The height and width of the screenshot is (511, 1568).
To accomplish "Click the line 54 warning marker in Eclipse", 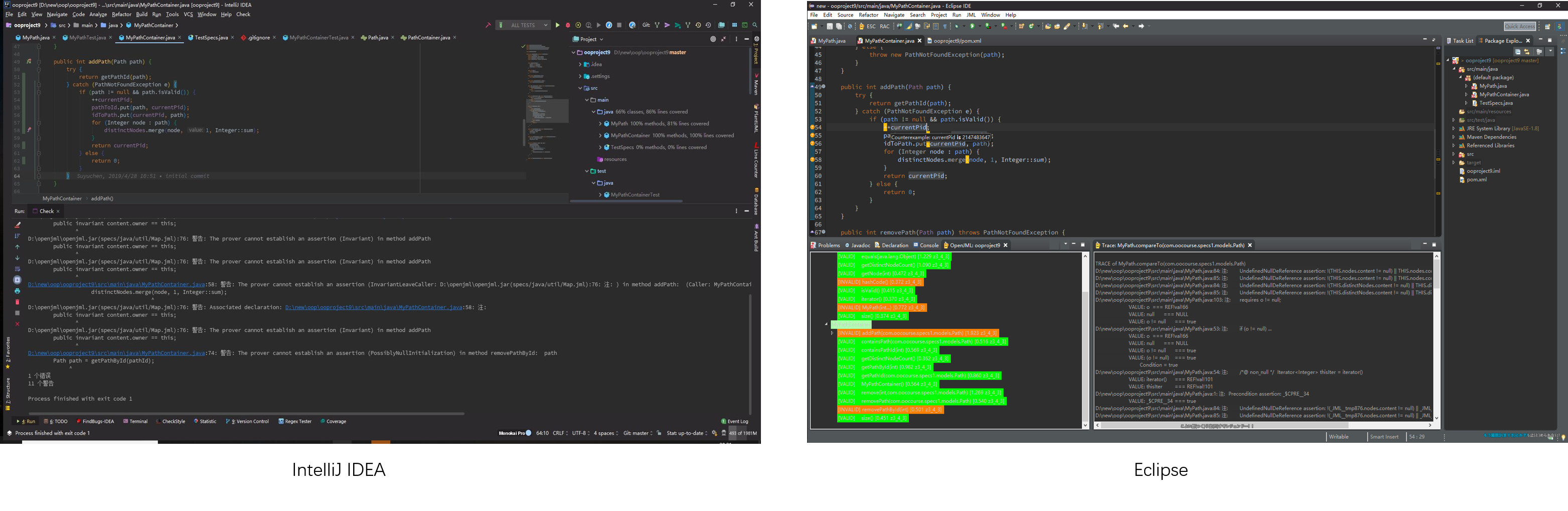I will (x=813, y=128).
